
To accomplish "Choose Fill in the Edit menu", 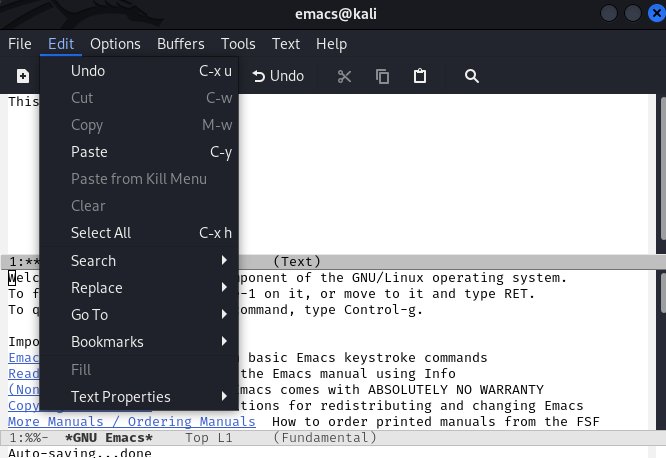I will [x=139, y=370].
